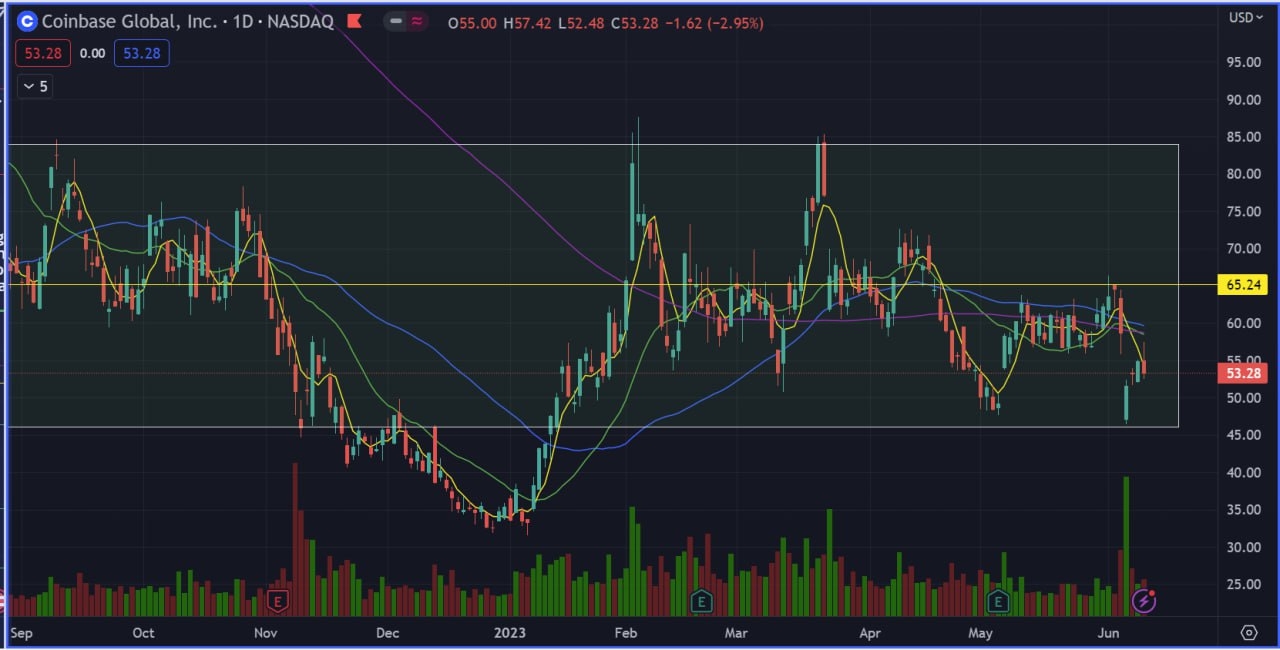Click 45.00 on the price axis
The height and width of the screenshot is (650, 1280).
1242,435
